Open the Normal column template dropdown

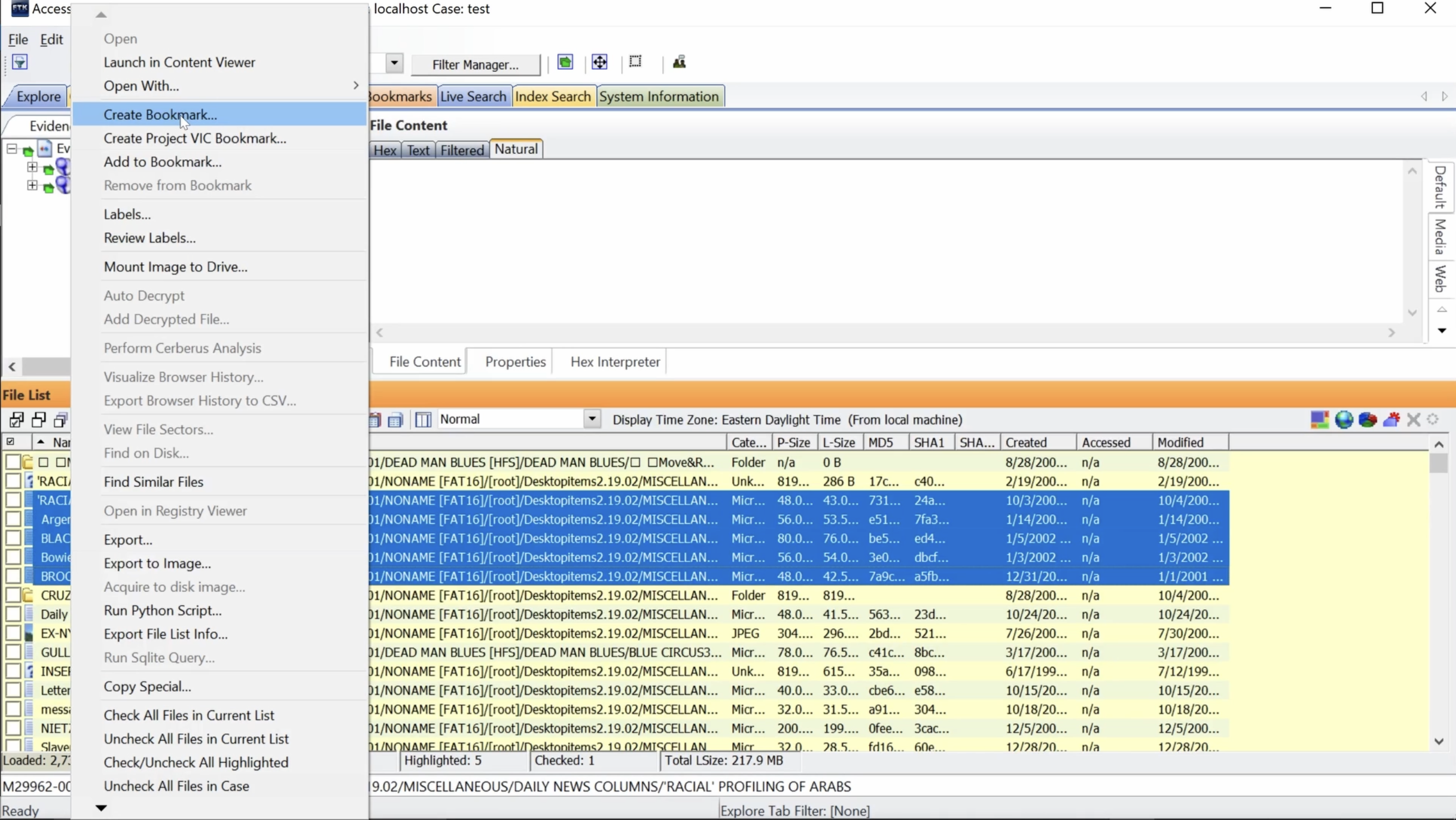[591, 419]
